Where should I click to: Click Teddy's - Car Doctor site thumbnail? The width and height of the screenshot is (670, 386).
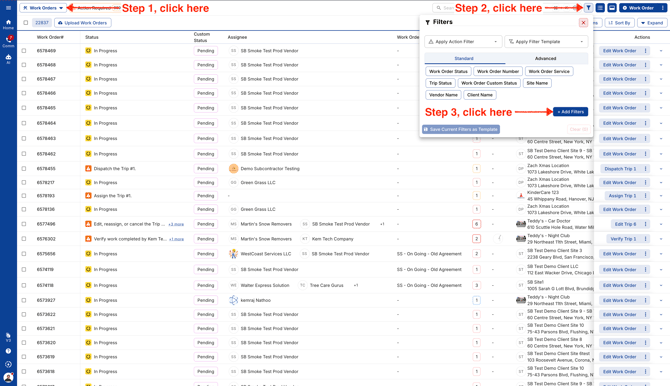point(520,224)
